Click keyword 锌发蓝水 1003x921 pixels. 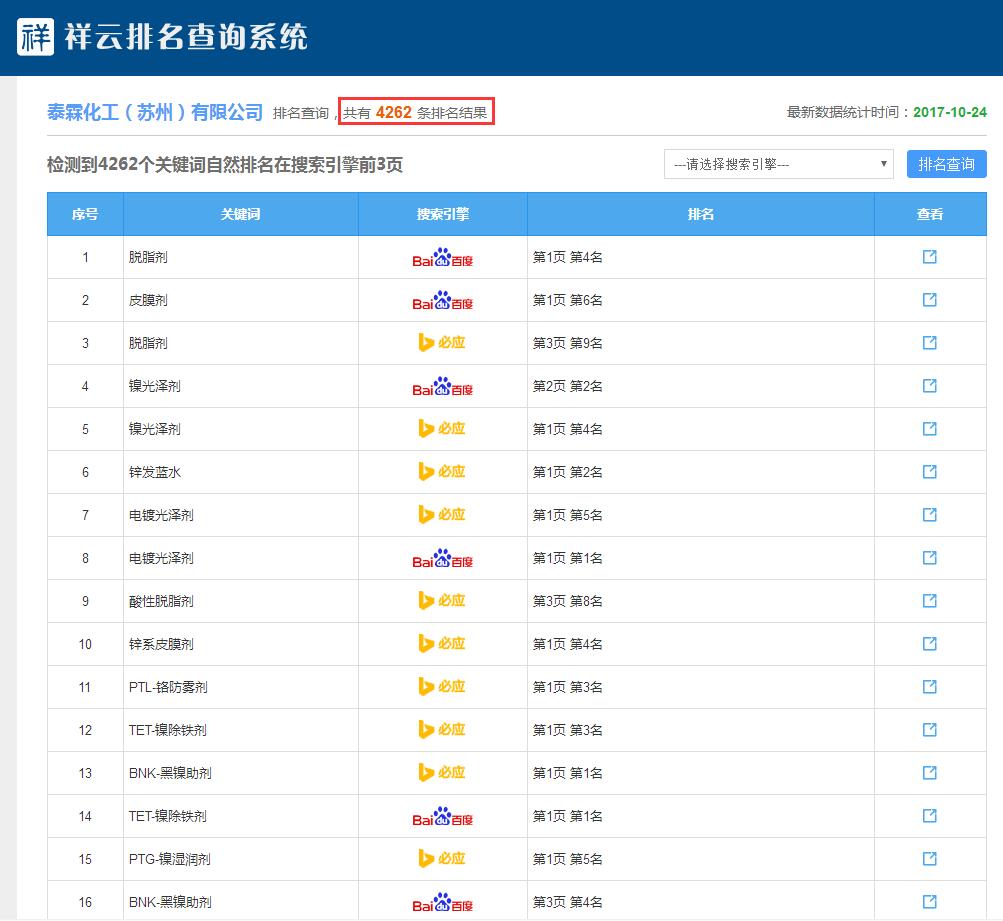[155, 472]
